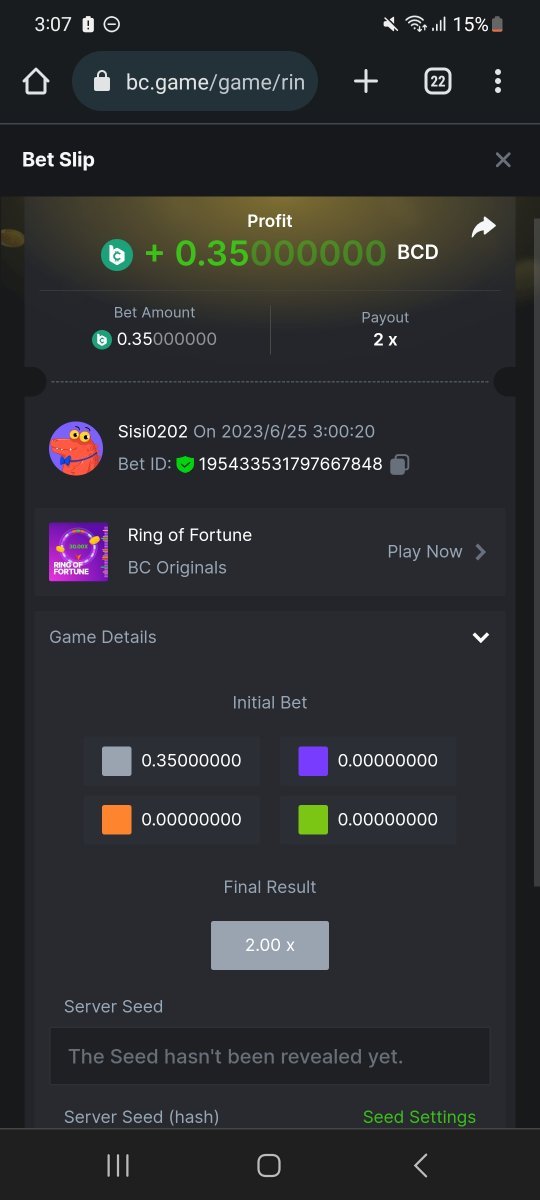540x1200 pixels.
Task: Tap the chevron next to Play Now
Action: pos(481,552)
